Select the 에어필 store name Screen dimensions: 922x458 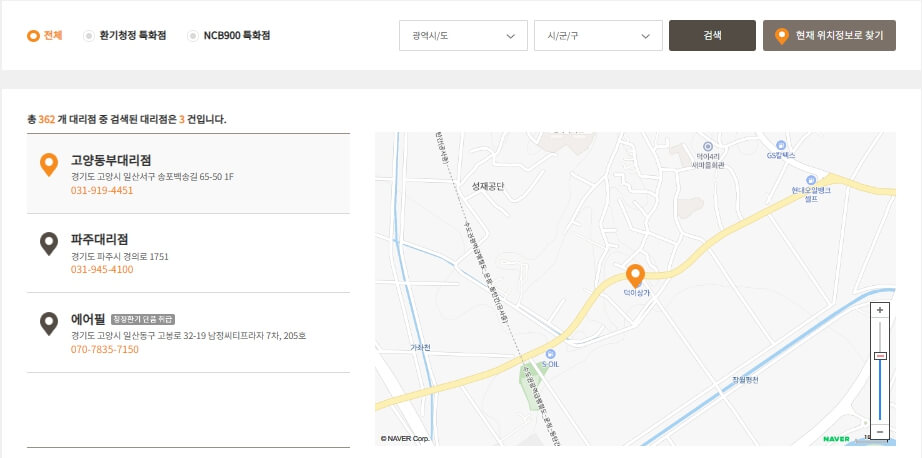point(88,319)
